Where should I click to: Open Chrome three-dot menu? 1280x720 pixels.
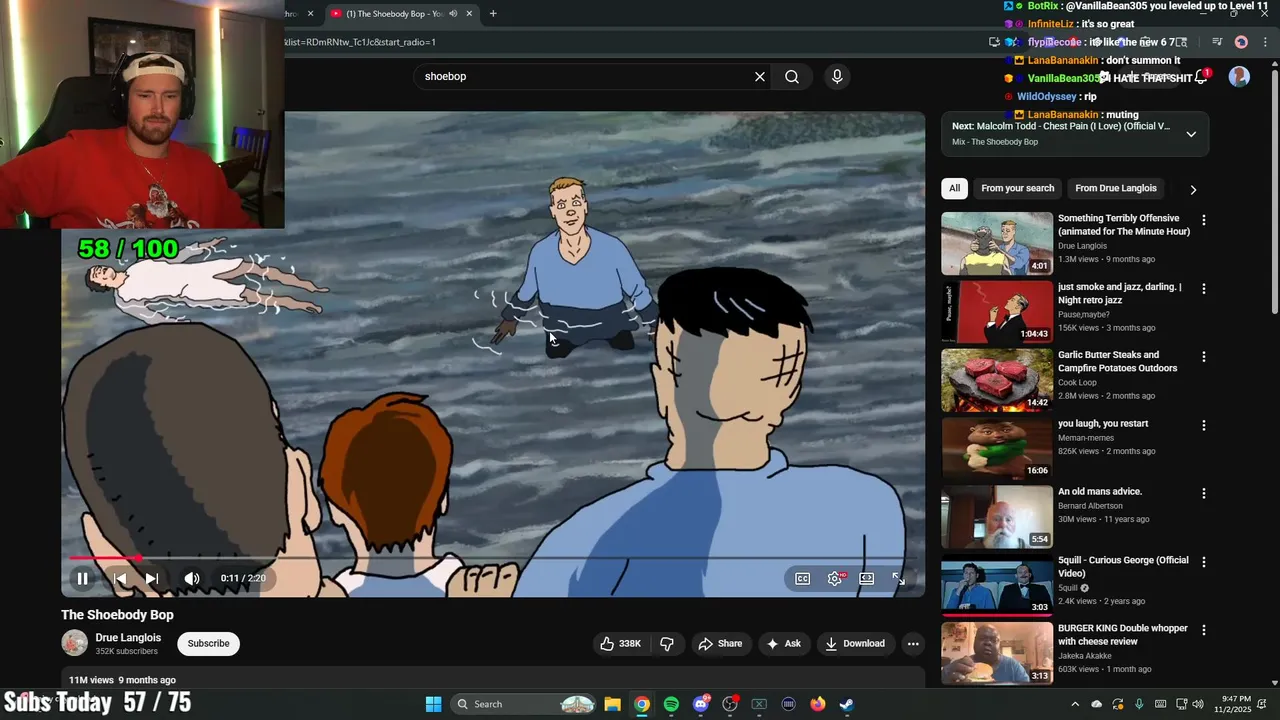click(1265, 42)
